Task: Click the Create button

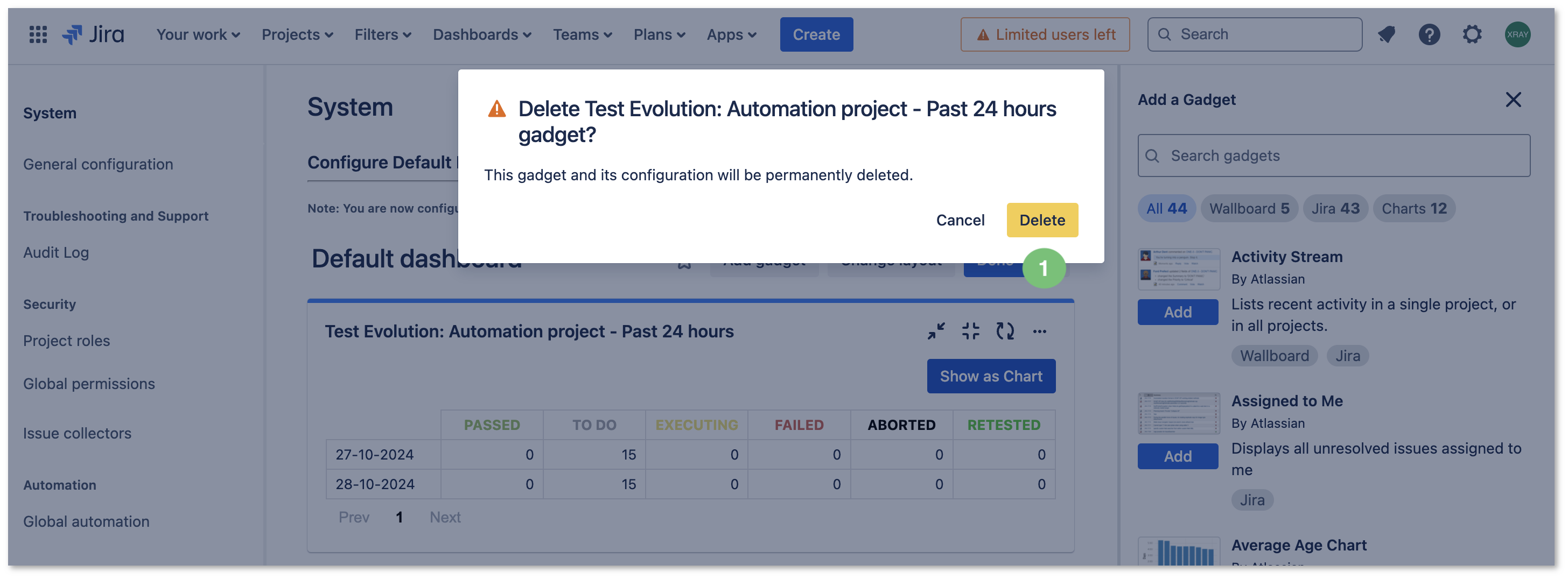Action: coord(816,34)
